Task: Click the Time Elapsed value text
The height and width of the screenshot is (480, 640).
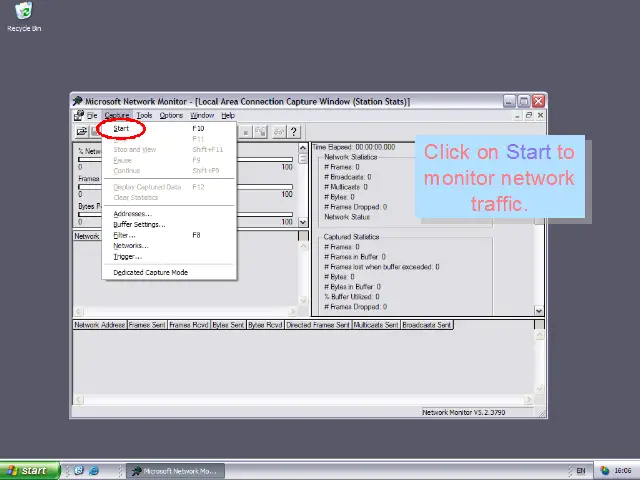Action: pyautogui.click(x=375, y=147)
